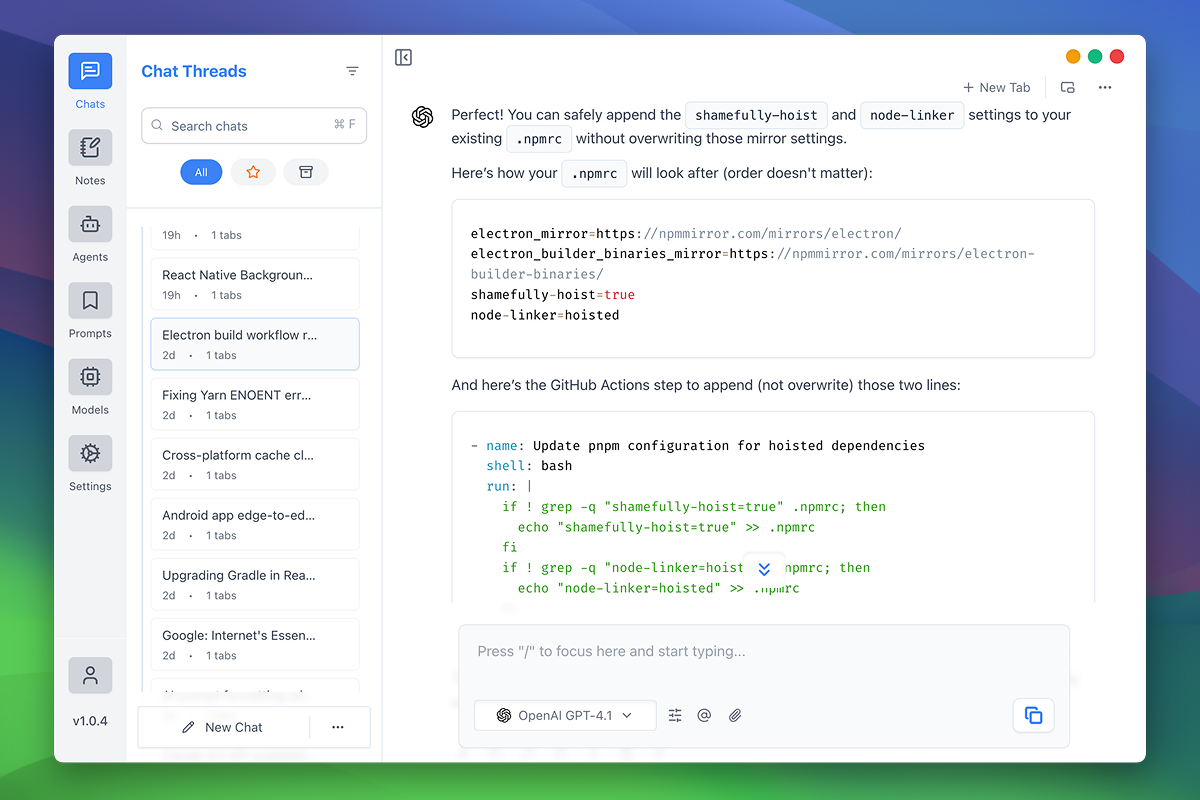Open Upgrading Gradle in Rea... thread

click(x=255, y=584)
